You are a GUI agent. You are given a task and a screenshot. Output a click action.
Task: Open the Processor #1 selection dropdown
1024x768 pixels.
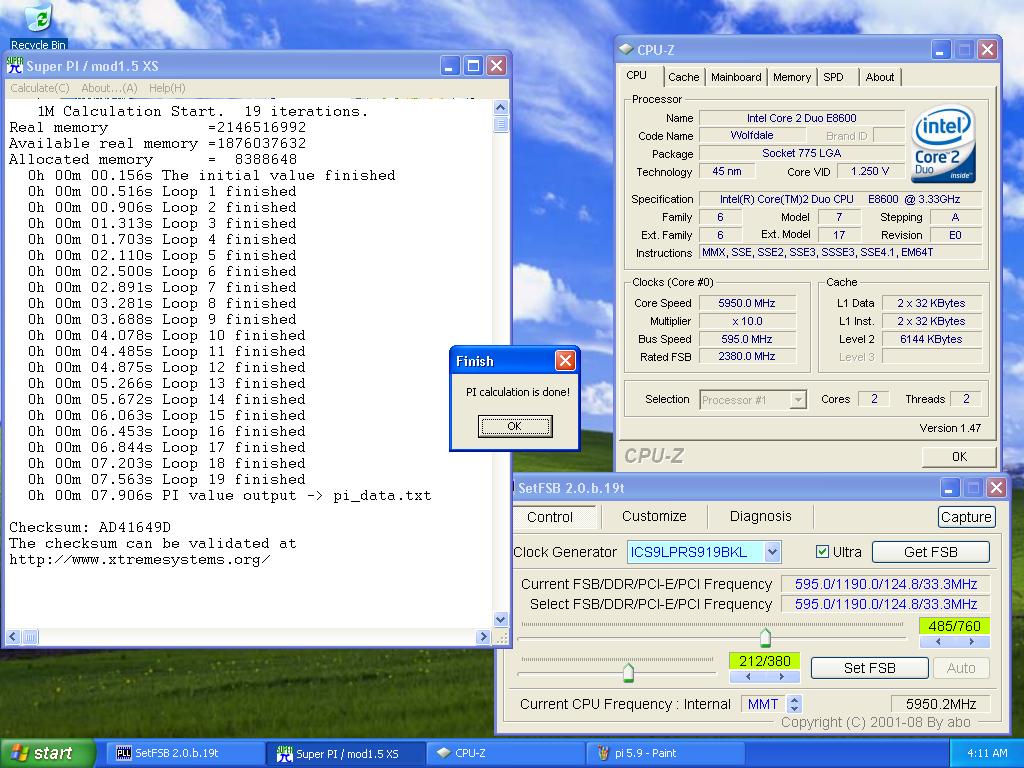coord(797,400)
